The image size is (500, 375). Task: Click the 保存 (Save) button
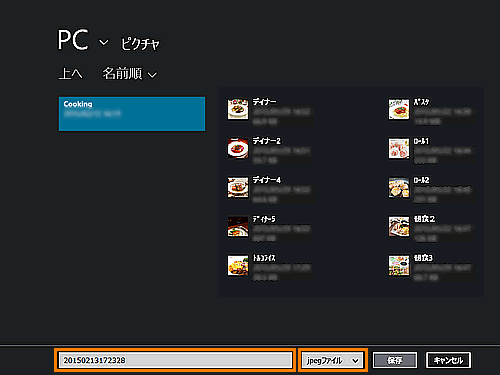(x=395, y=360)
